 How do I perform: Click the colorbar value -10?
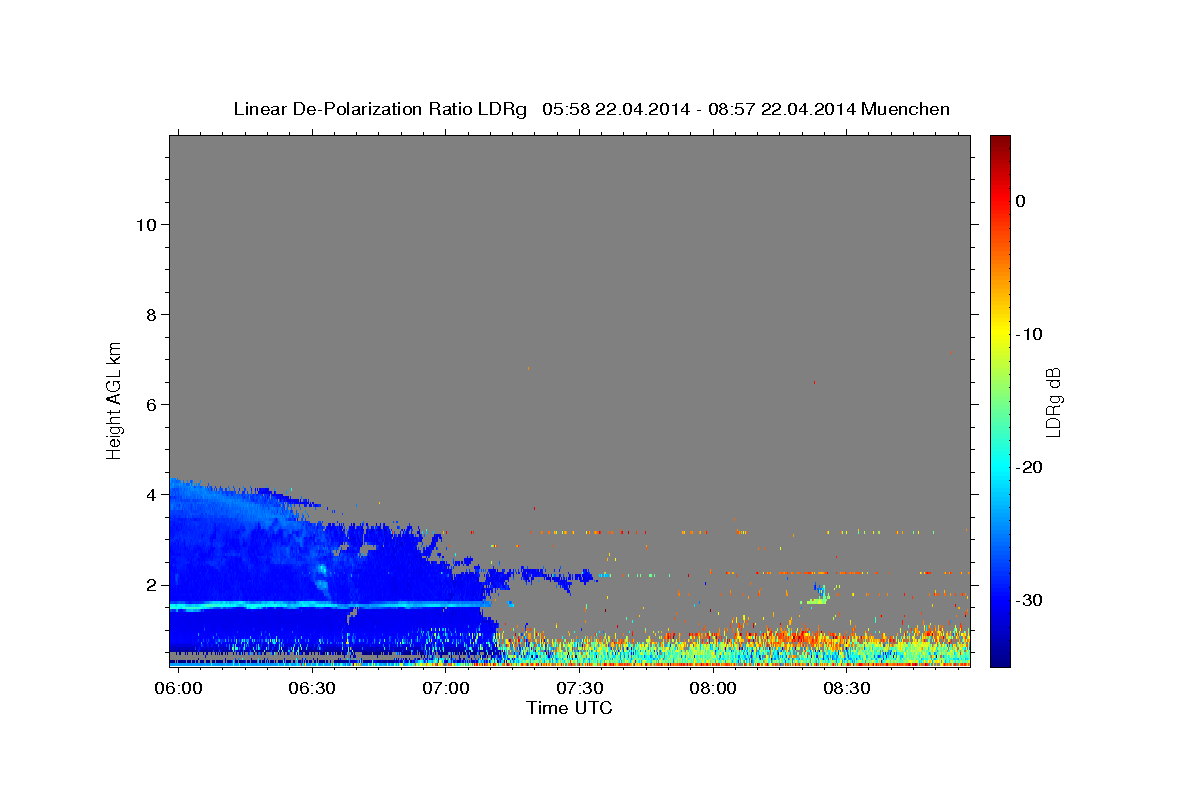click(x=1030, y=334)
